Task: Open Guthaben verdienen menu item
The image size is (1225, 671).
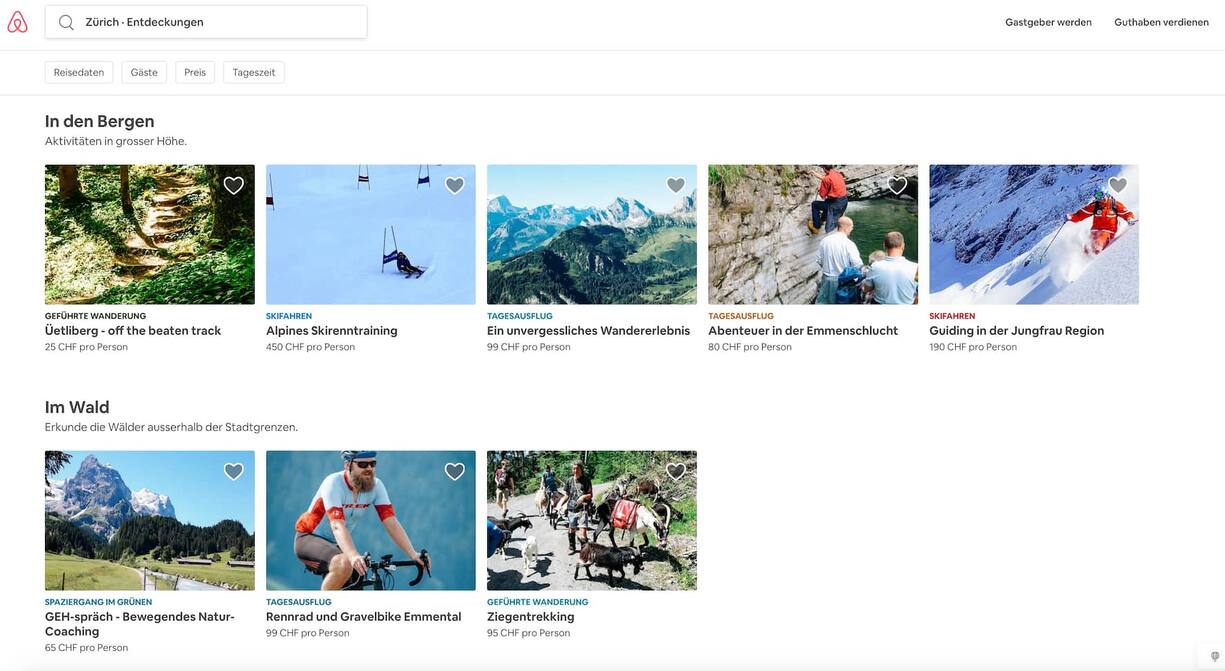Action: 1161,22
